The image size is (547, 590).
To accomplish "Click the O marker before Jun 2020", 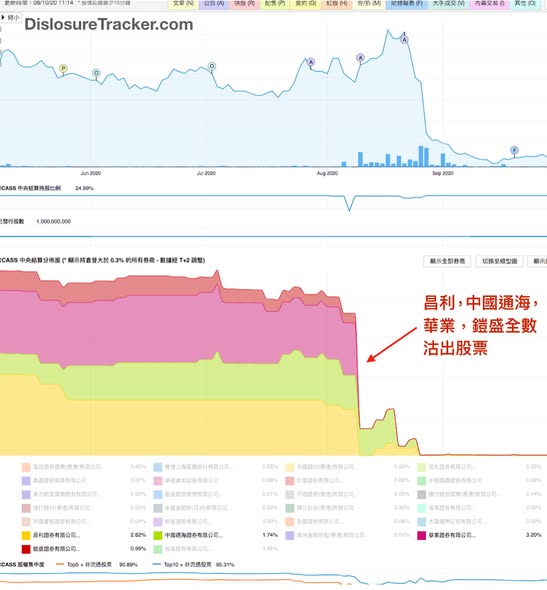I will click(96, 73).
